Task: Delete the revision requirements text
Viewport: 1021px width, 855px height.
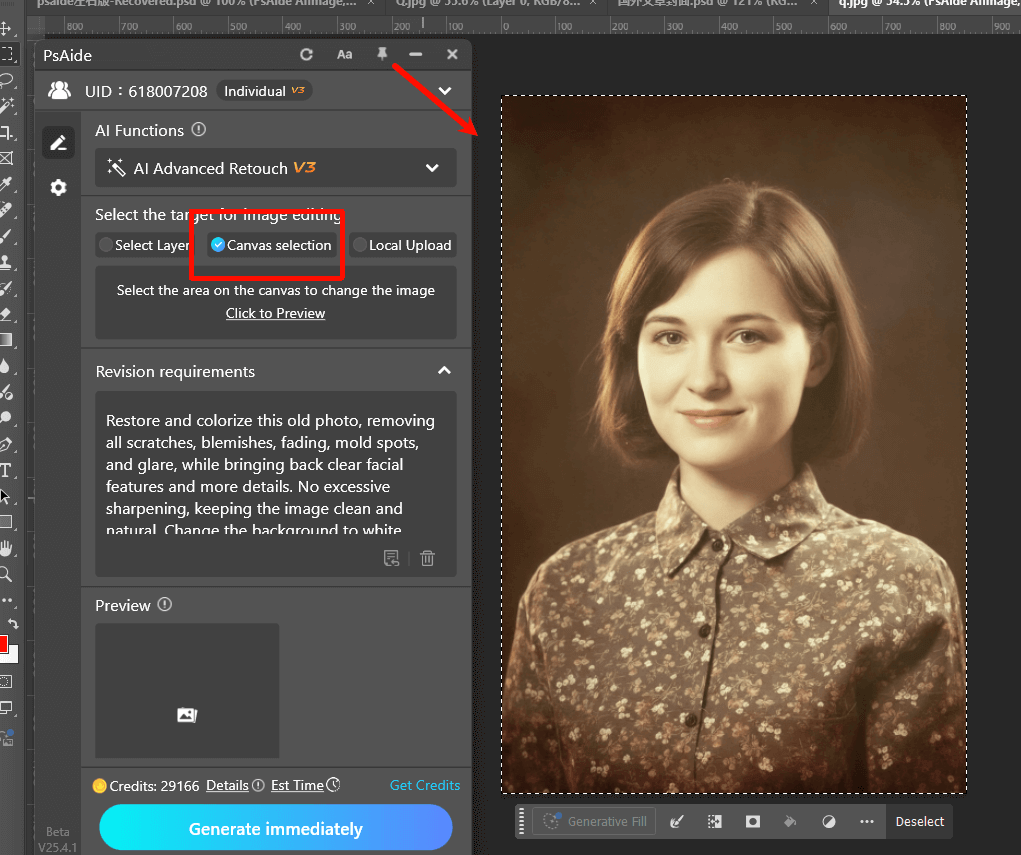Action: pos(427,558)
